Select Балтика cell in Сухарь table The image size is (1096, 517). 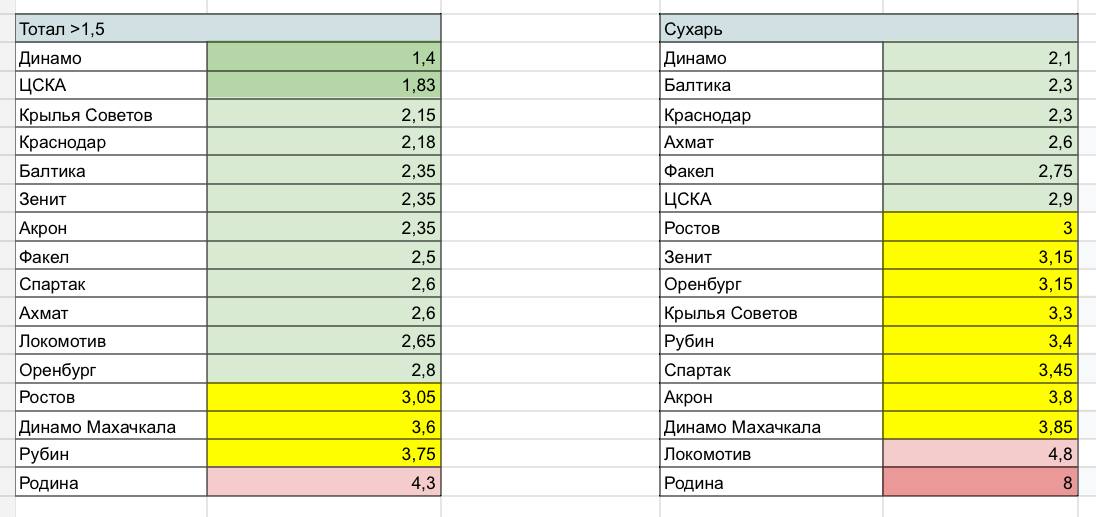[771, 85]
